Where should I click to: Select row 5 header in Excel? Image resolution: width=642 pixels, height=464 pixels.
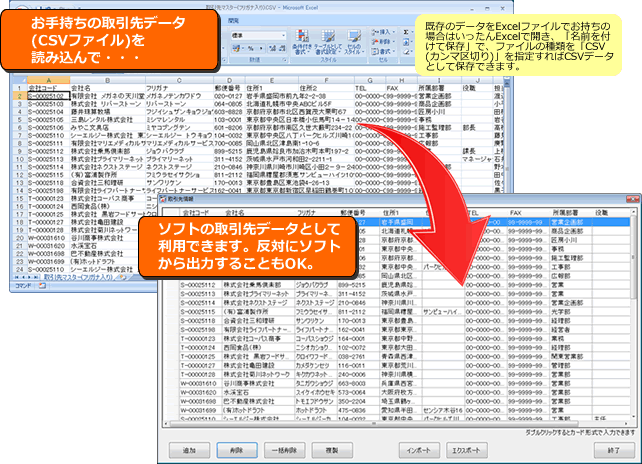pos(19,120)
